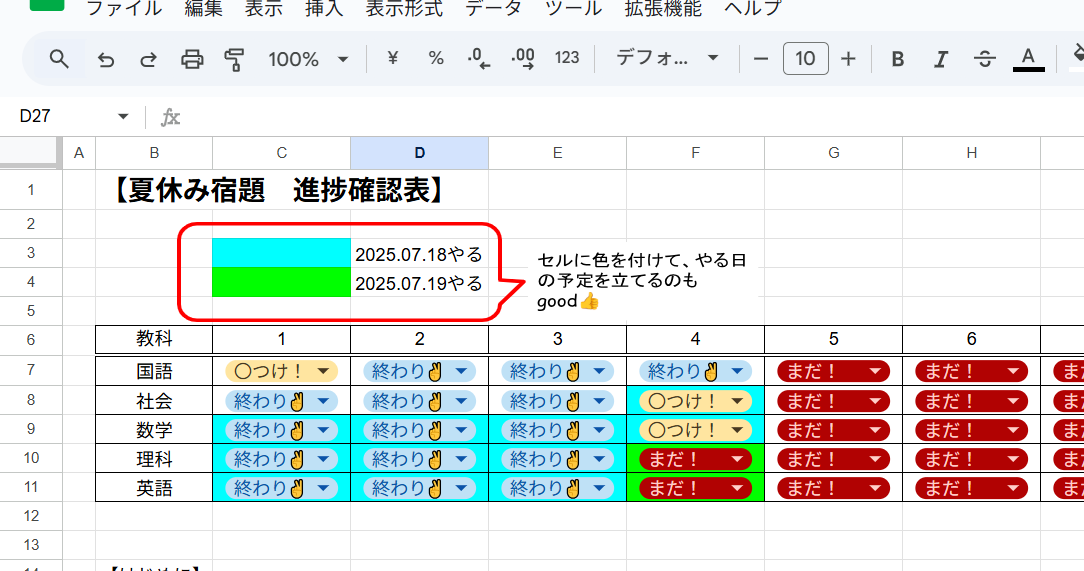Click the 数学 subject cell

(x=154, y=430)
